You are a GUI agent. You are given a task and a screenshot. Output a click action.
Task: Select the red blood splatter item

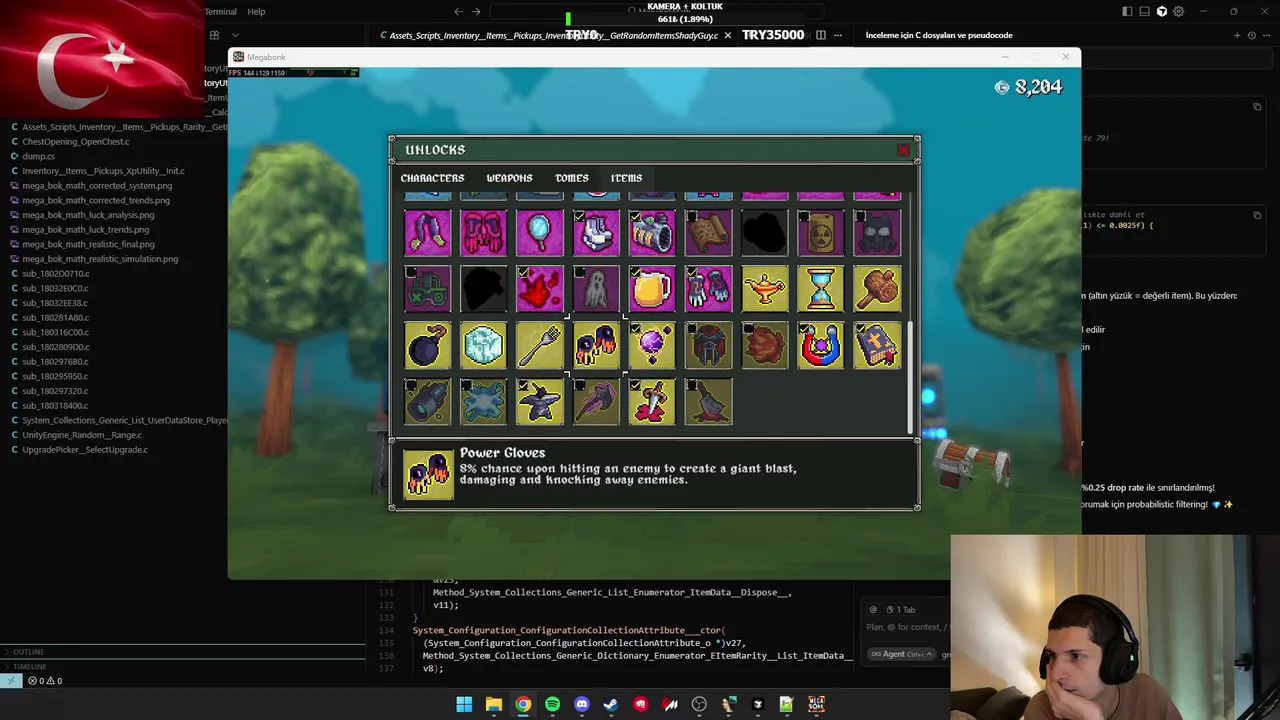[x=540, y=289]
